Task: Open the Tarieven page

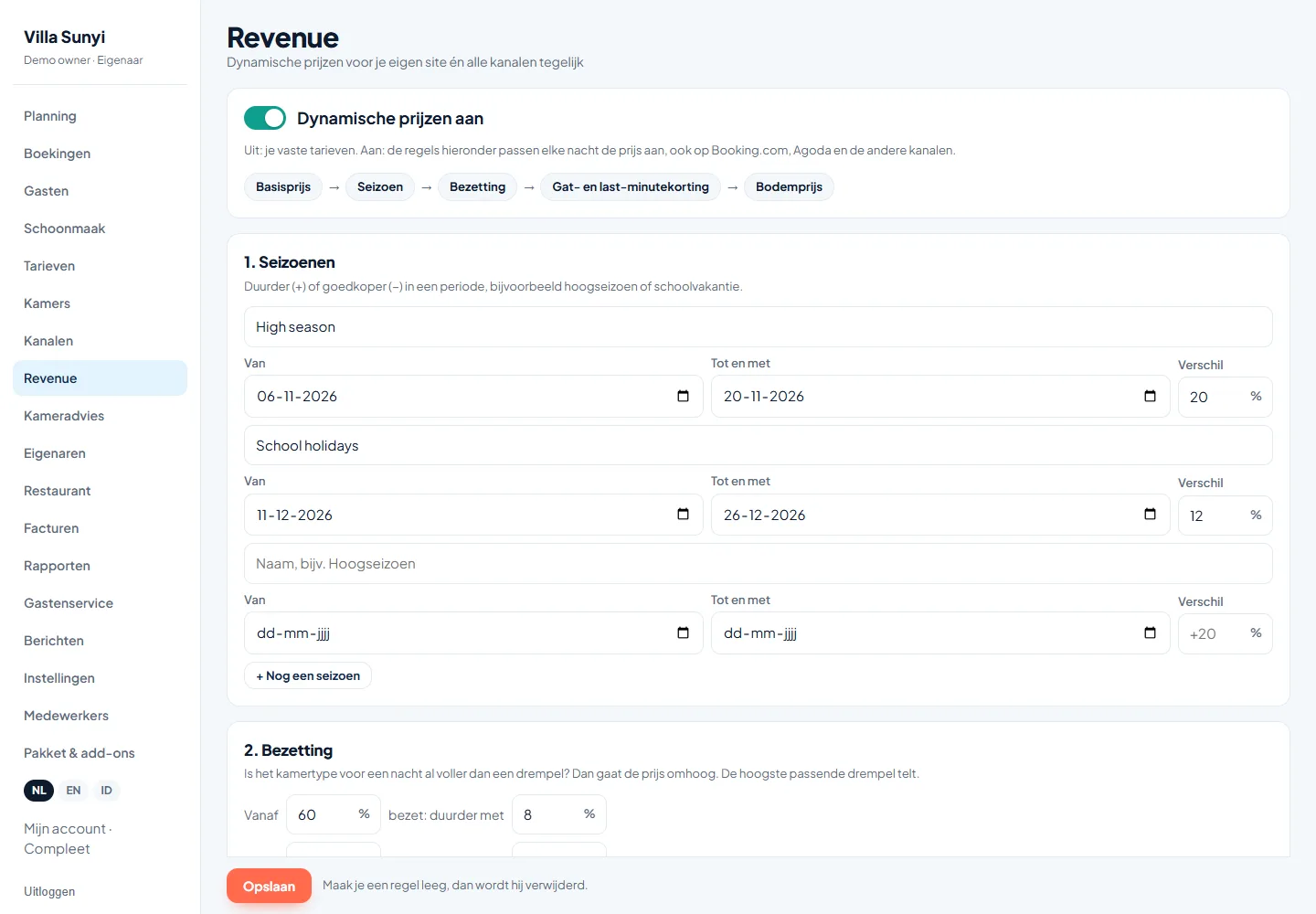Action: click(x=100, y=266)
